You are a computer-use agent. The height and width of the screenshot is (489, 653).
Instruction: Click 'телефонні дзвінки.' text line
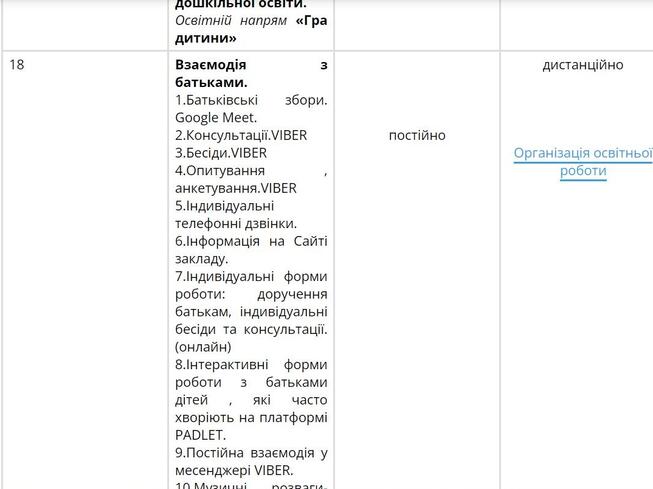[x=236, y=224]
